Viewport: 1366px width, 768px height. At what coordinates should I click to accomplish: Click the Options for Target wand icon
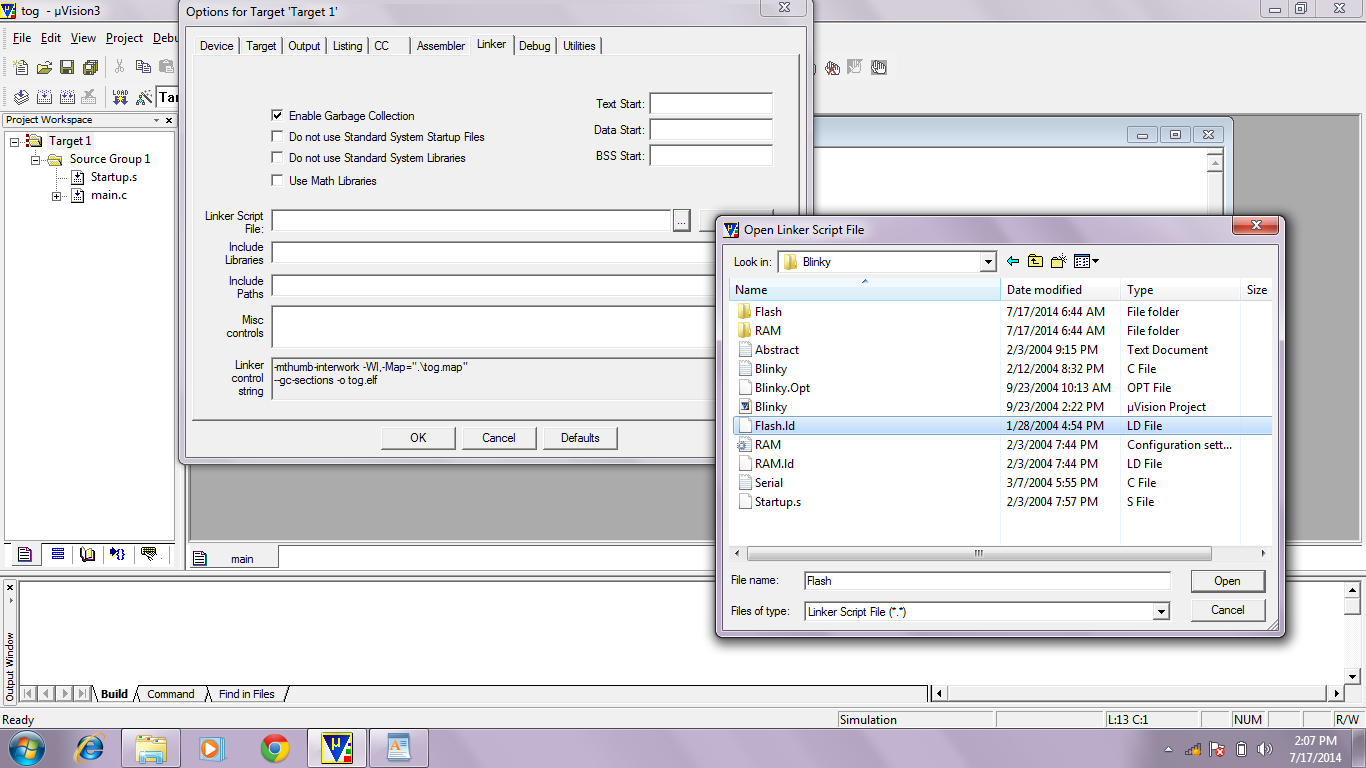(144, 97)
